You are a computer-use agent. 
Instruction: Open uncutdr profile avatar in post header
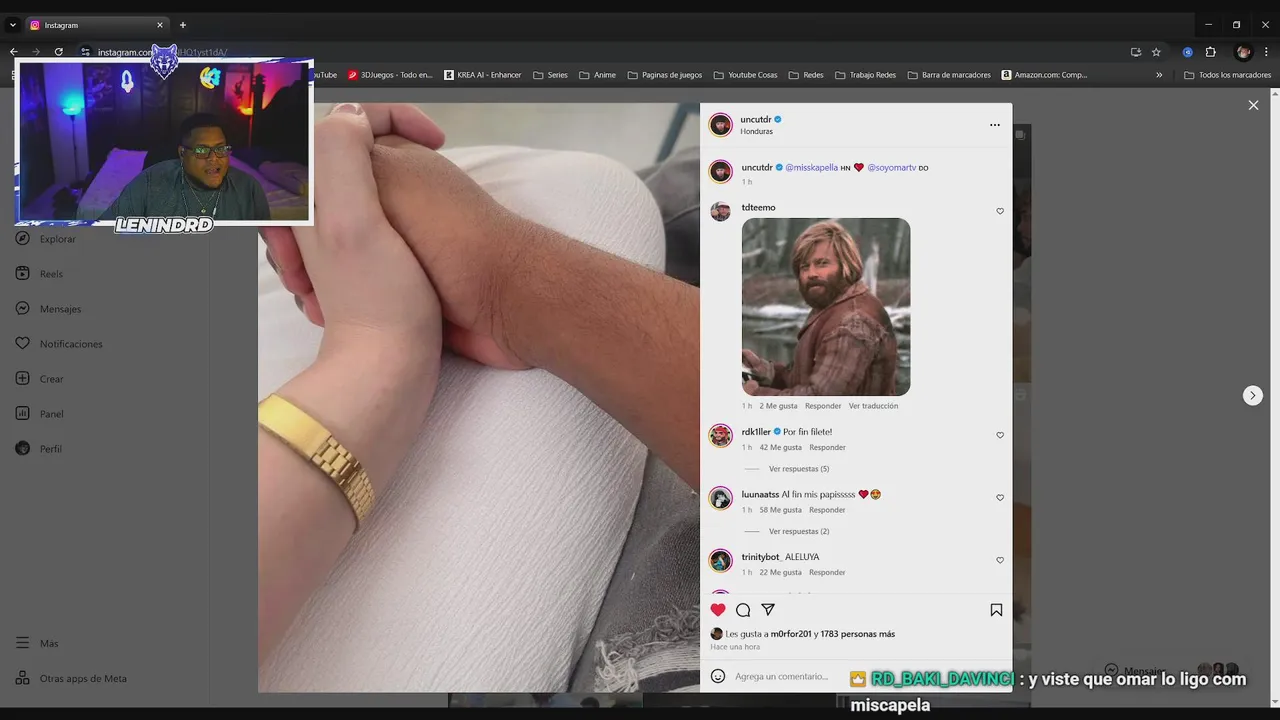click(720, 124)
